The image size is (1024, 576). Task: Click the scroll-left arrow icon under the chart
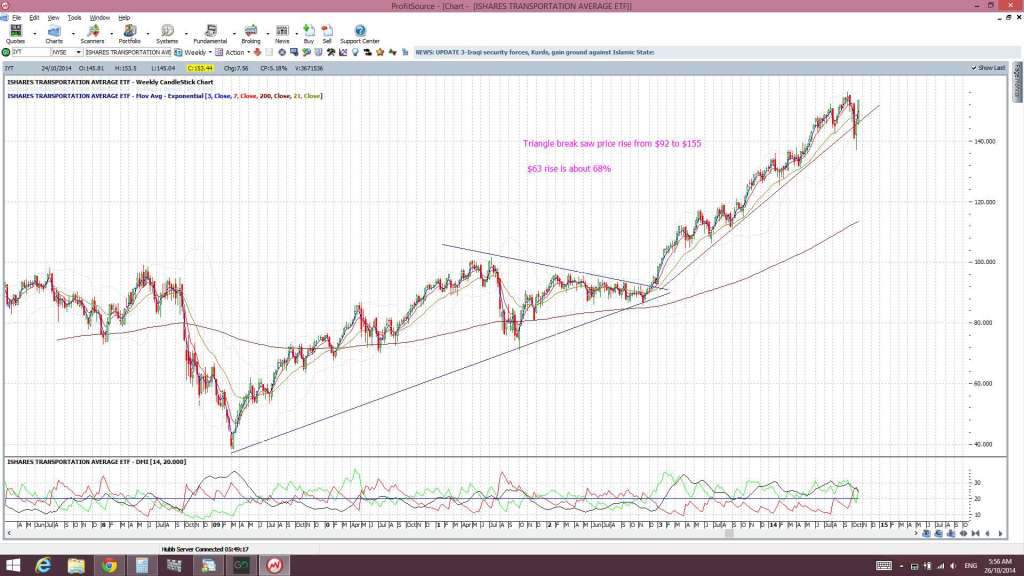987,534
